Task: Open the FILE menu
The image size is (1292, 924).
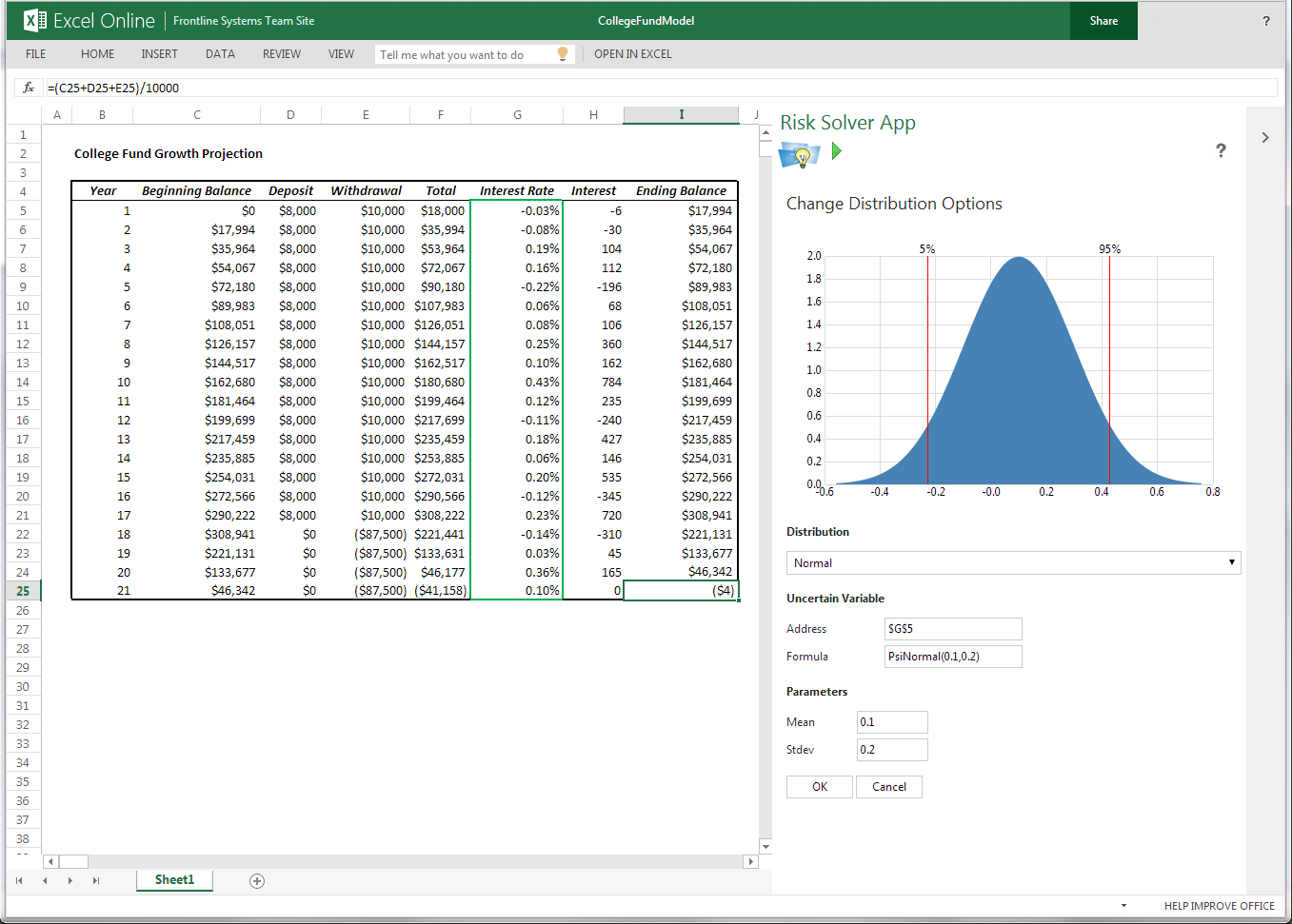Action: (x=36, y=54)
